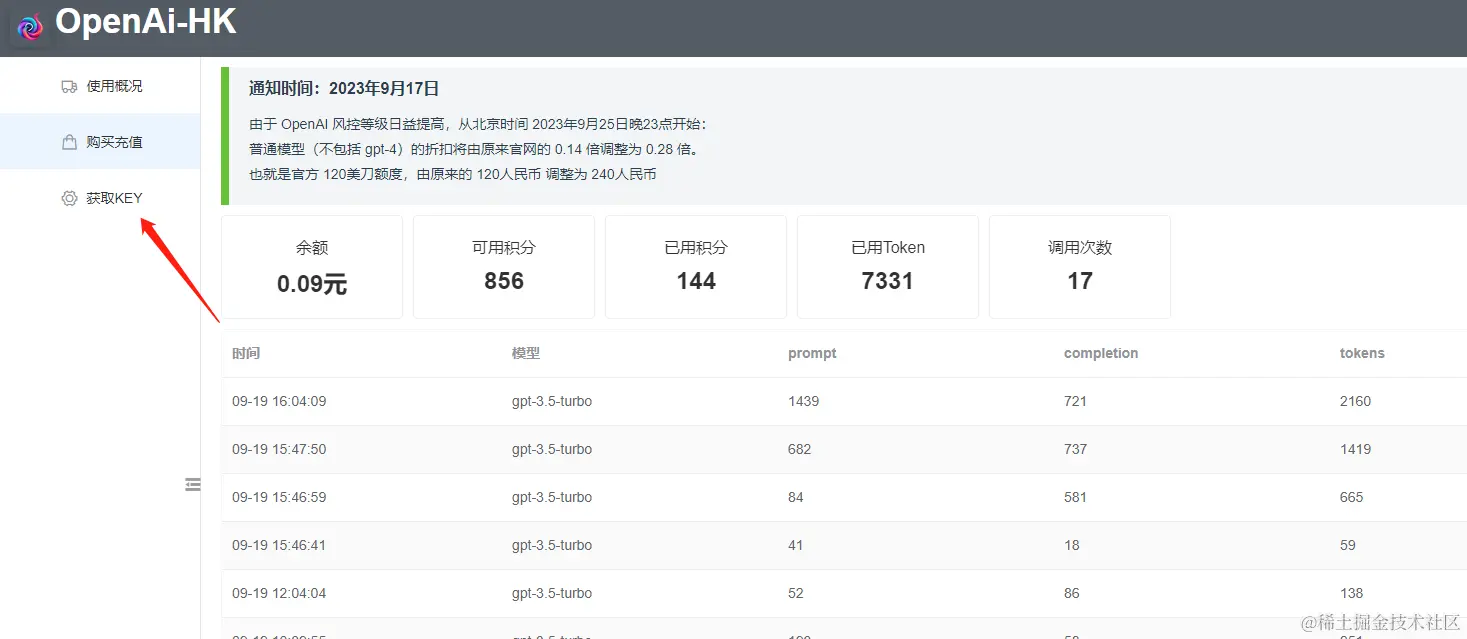Click the notice line starting 也就是官方 120美刀
The width and height of the screenshot is (1467, 639).
(453, 174)
